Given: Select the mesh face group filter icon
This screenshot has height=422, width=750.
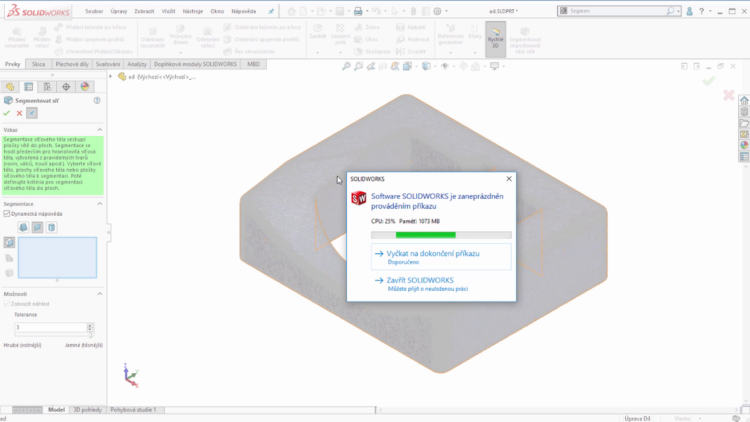Looking at the screenshot, I should [37, 227].
